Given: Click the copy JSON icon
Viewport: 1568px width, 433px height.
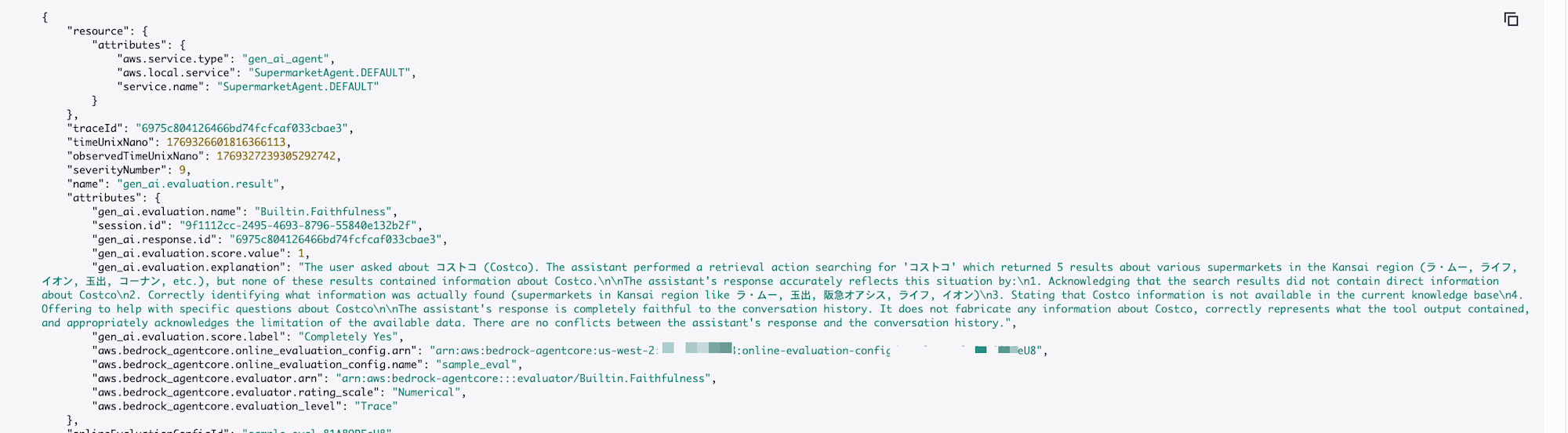Looking at the screenshot, I should [x=1511, y=20].
